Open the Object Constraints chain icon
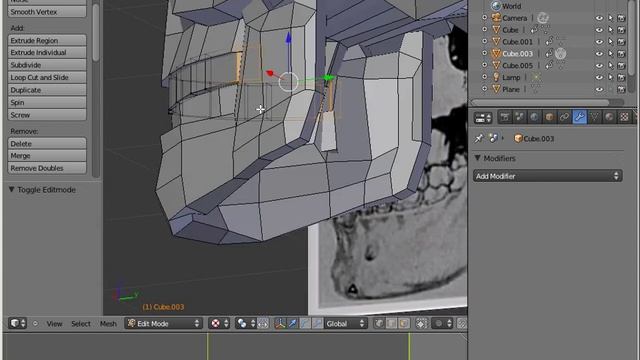 pos(564,118)
